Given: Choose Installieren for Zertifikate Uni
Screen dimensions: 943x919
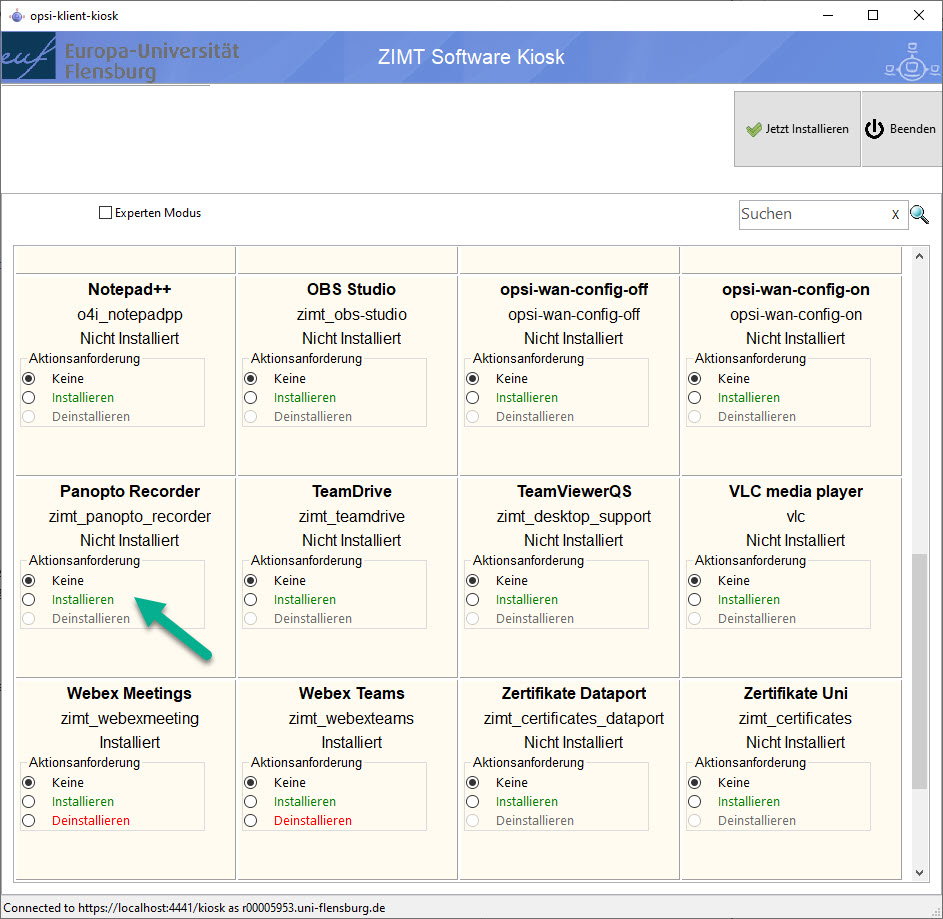Looking at the screenshot, I should [x=695, y=802].
